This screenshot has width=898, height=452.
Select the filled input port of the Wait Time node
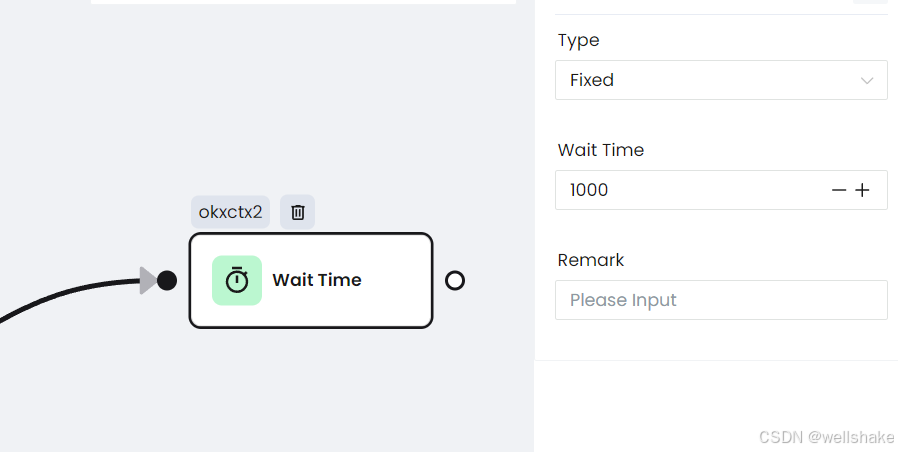coord(167,280)
